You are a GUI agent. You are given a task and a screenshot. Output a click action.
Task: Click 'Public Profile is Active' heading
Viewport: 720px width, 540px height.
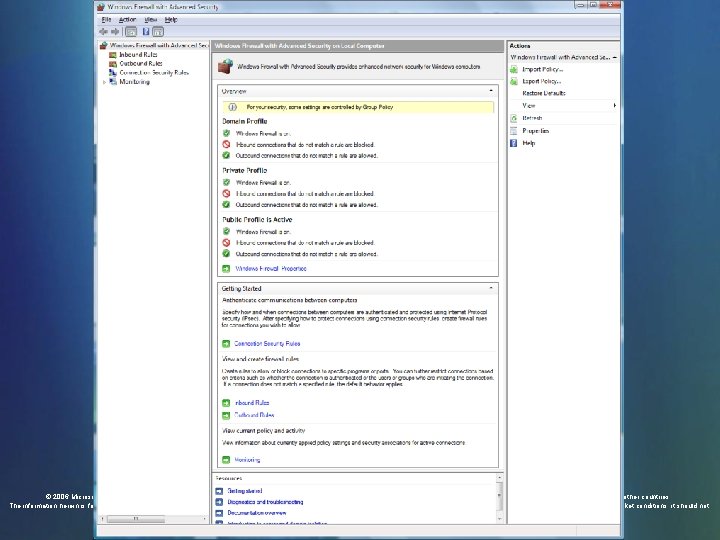click(257, 219)
